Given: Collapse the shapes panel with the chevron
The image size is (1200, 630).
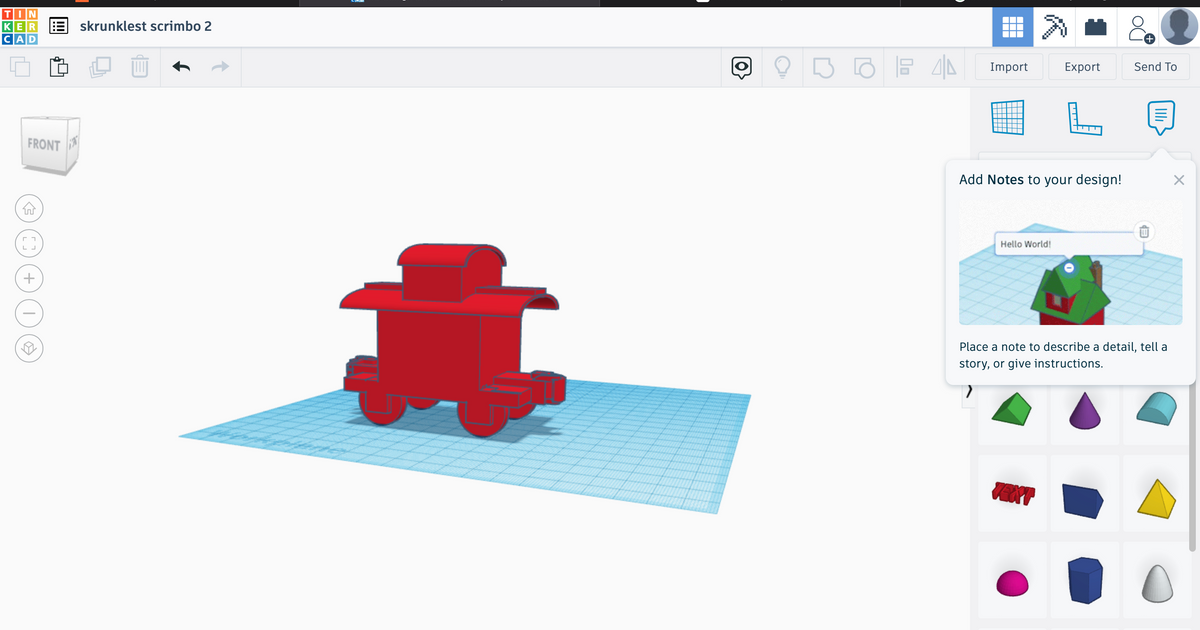Looking at the screenshot, I should (x=968, y=392).
